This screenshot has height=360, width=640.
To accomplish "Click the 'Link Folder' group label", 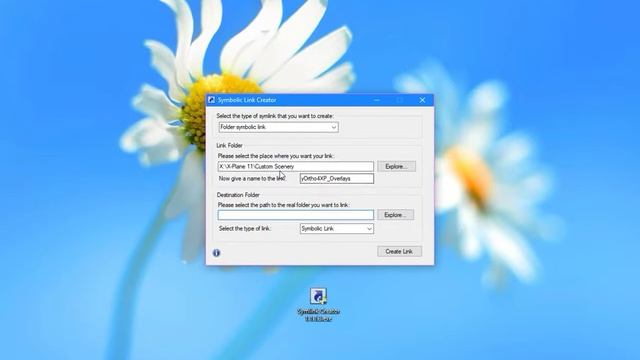I will tap(229, 146).
